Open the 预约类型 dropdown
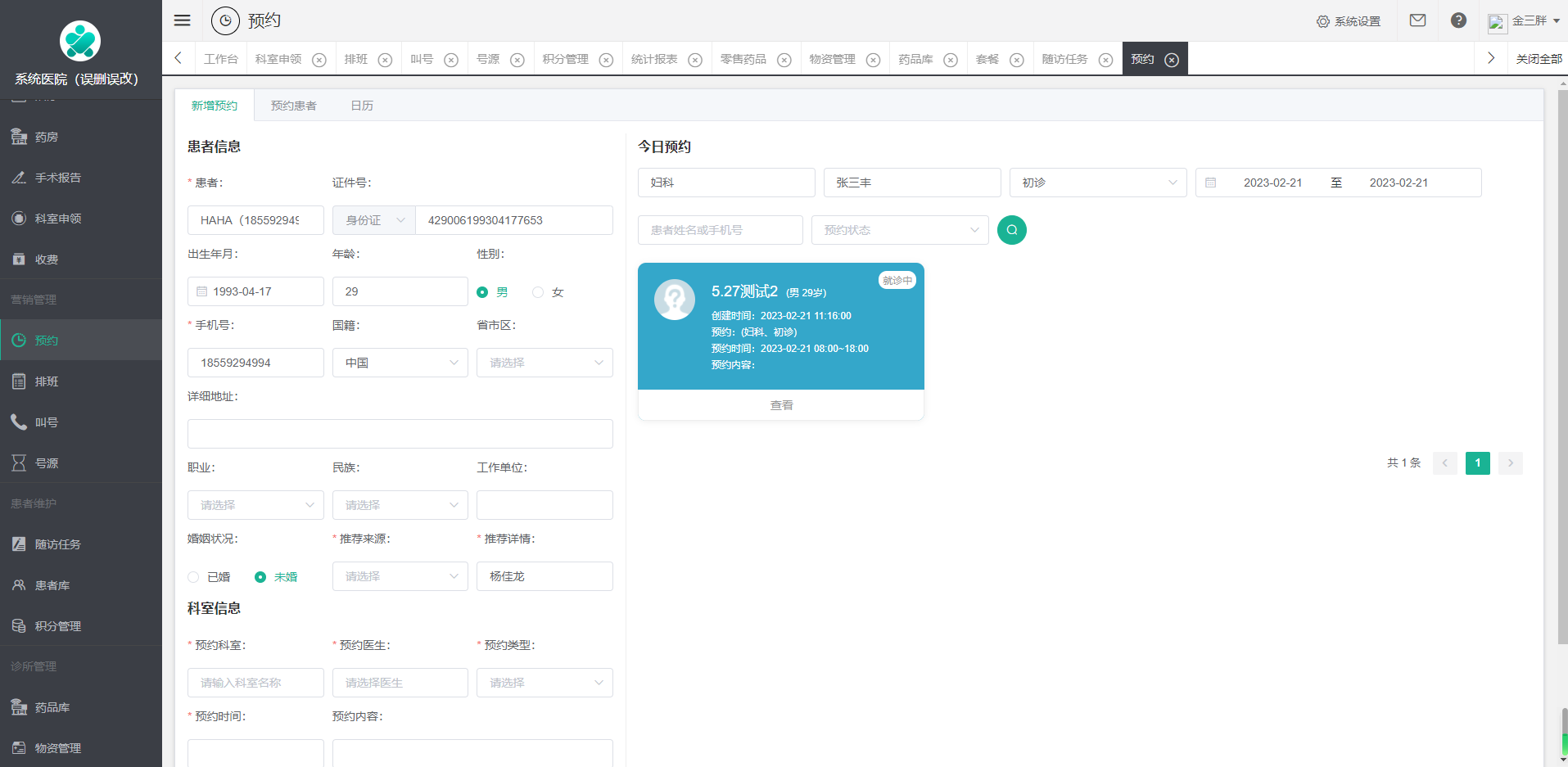Screen dimensions: 1568x767 pyautogui.click(x=545, y=683)
